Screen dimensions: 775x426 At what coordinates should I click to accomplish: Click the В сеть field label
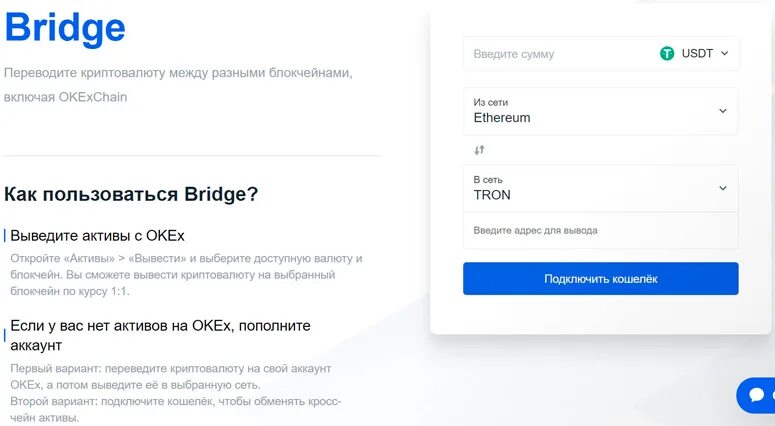point(488,179)
